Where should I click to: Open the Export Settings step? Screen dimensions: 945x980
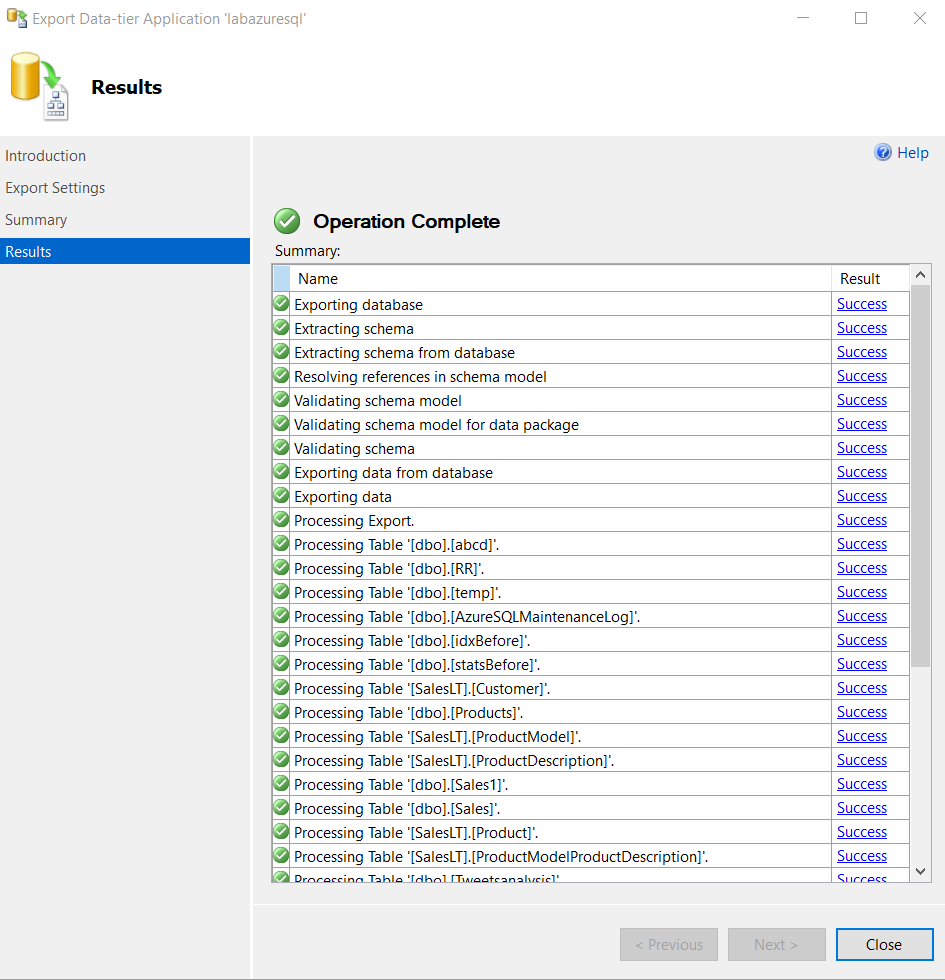[55, 188]
